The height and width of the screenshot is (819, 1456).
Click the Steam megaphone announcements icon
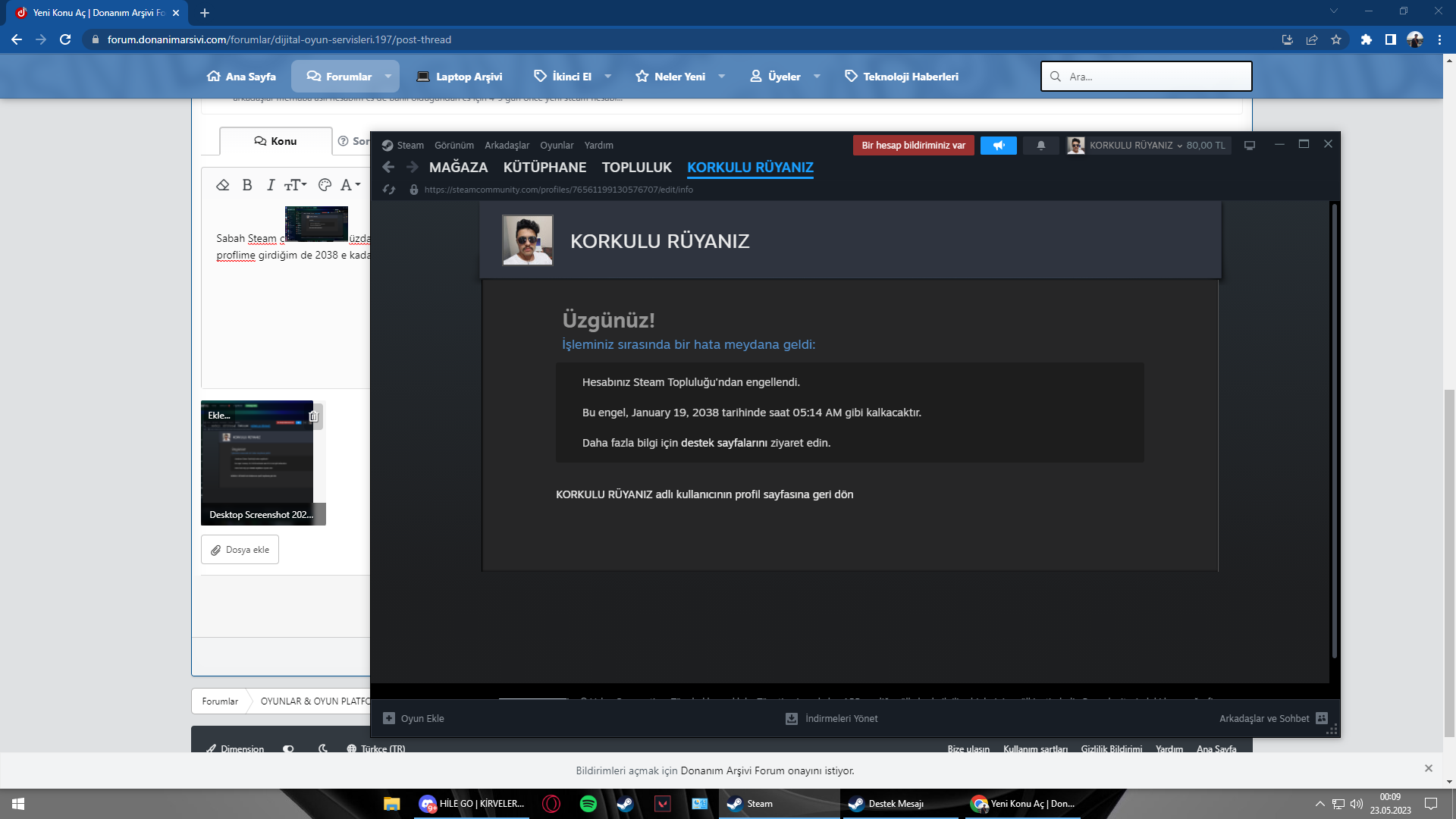coord(998,146)
